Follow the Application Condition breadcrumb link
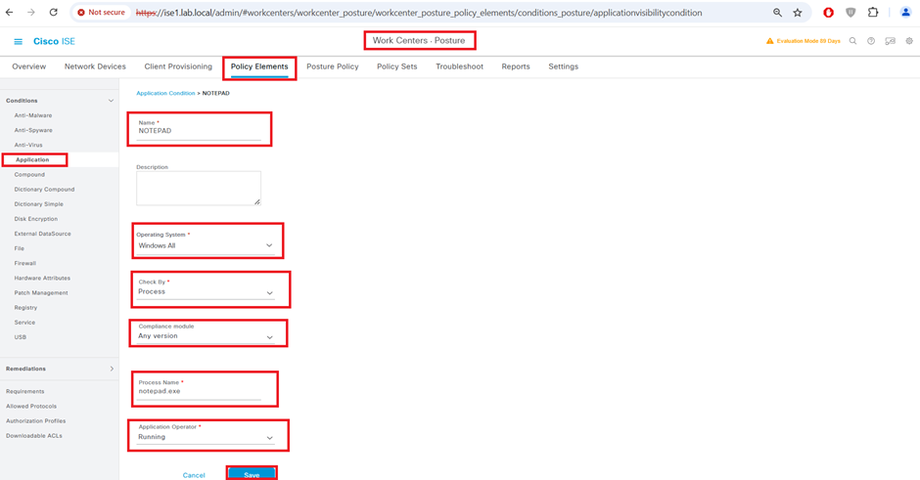 point(165,93)
